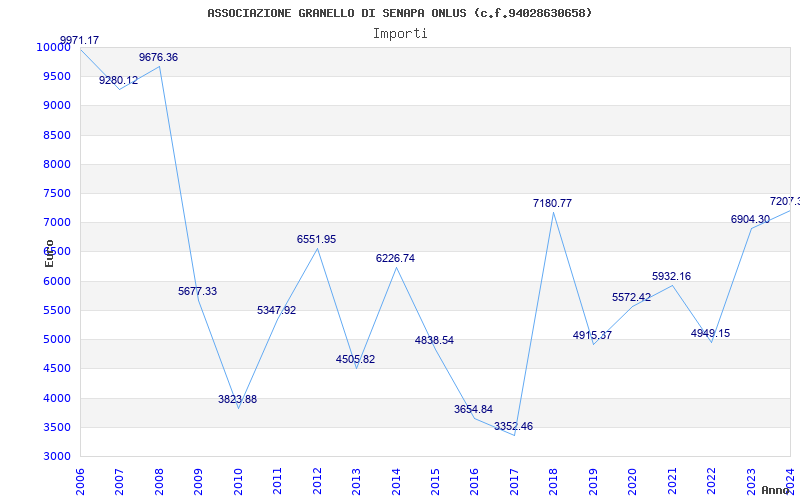Image resolution: width=800 pixels, height=500 pixels.
Task: Click the y-axis tick 3000
Action: coord(56,456)
